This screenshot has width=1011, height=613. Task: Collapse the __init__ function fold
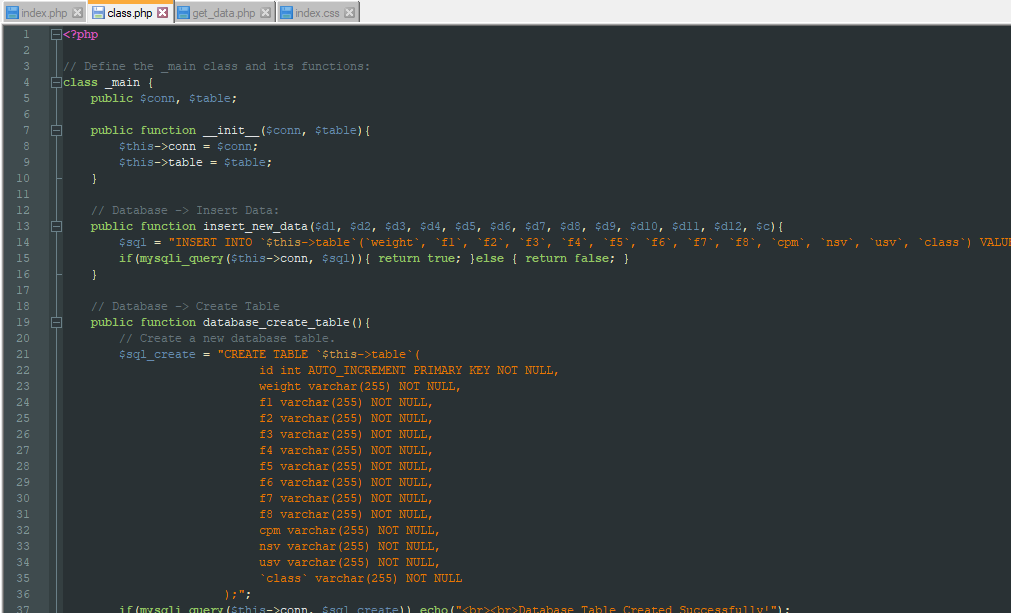56,130
